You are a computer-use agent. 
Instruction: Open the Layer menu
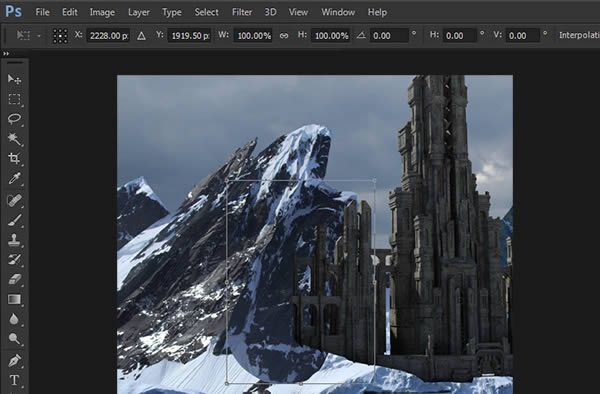[x=139, y=12]
